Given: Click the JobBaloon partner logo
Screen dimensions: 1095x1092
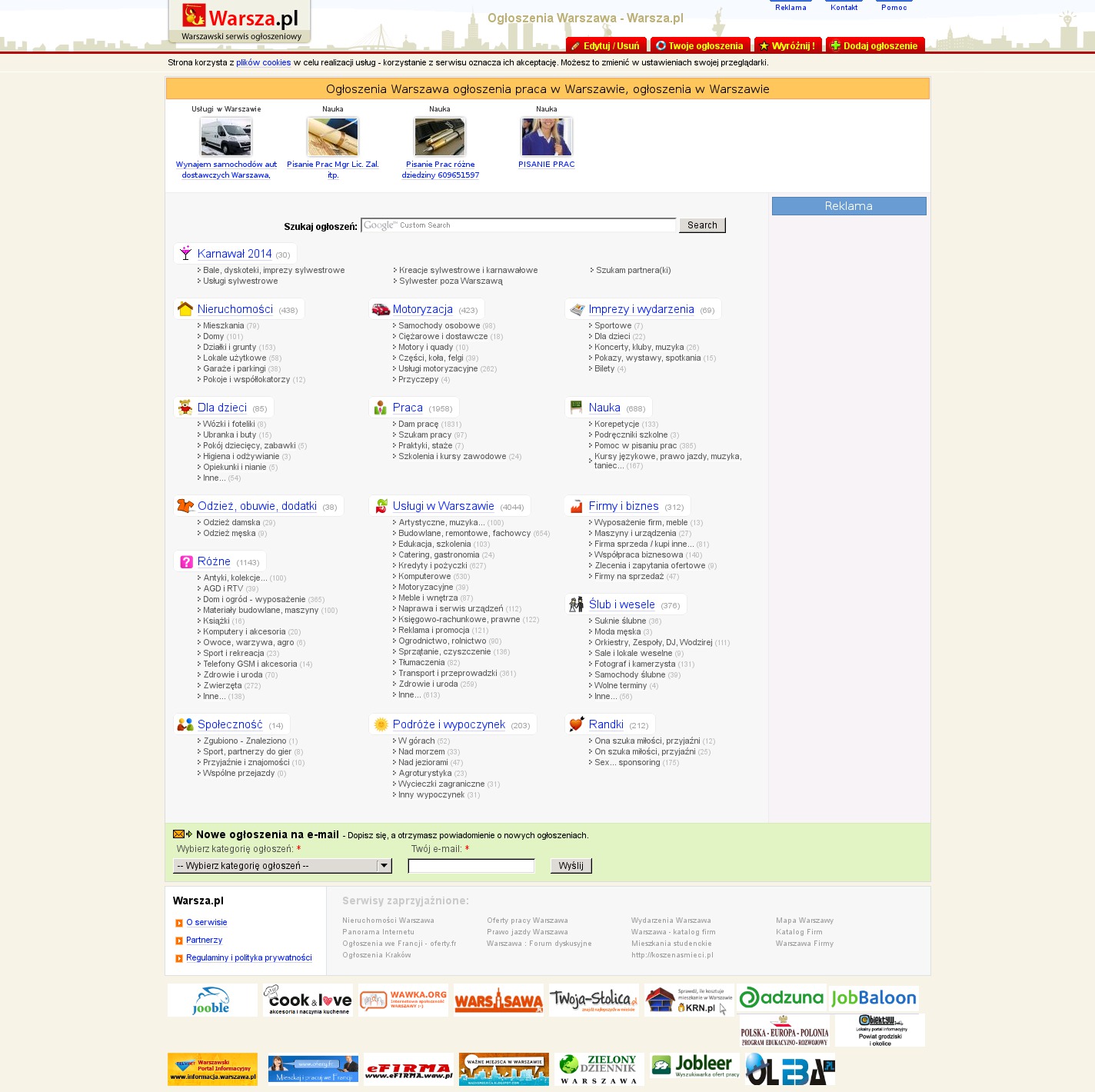Looking at the screenshot, I should (874, 998).
